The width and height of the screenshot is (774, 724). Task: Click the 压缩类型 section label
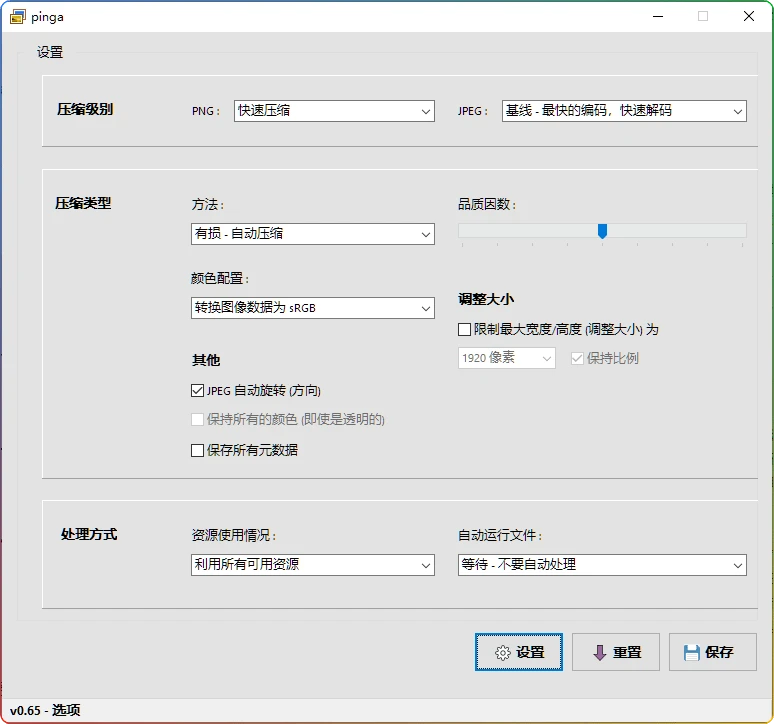83,203
